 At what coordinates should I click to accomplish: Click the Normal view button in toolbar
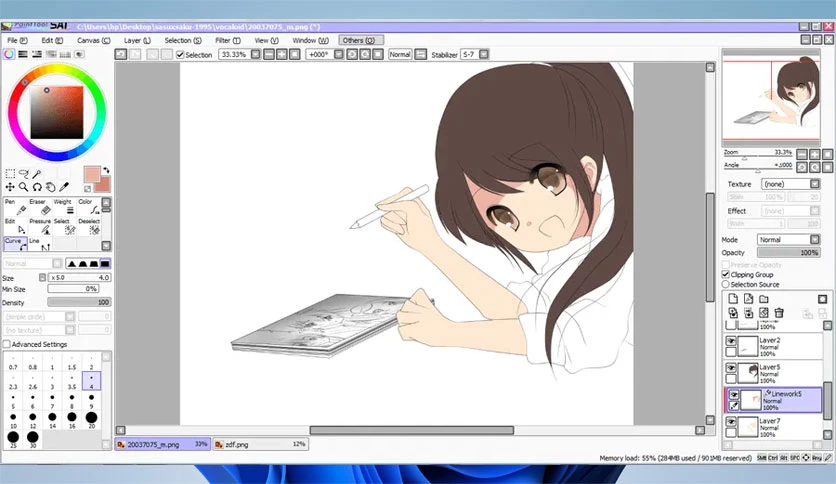[400, 54]
